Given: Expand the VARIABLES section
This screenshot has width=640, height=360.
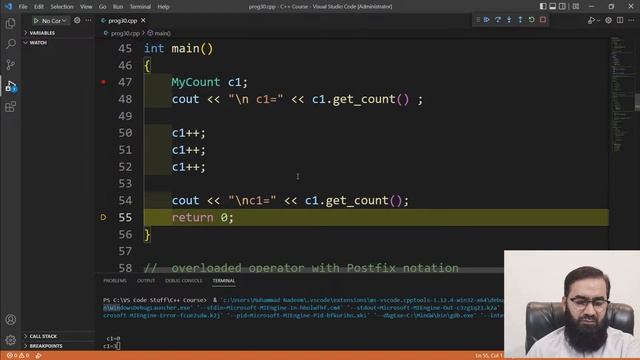Looking at the screenshot, I should click(x=58, y=33).
